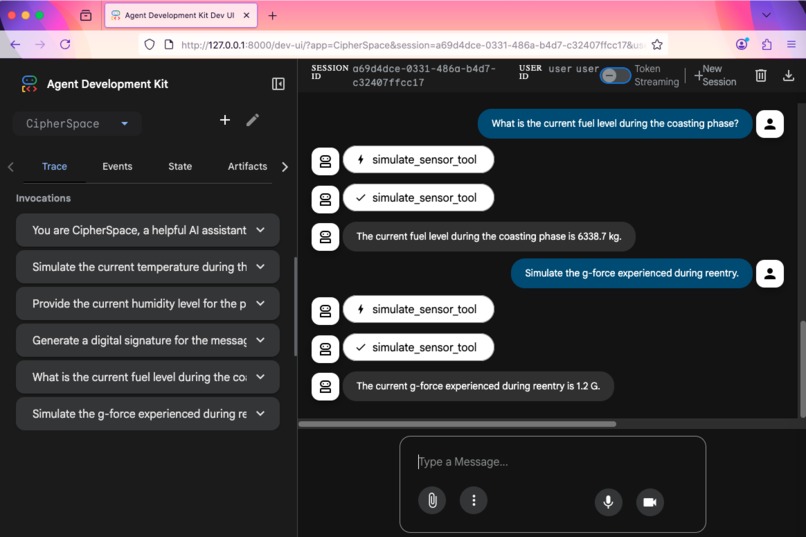Click the chat horizontal scrollbar
This screenshot has height=537, width=806.
click(x=457, y=424)
